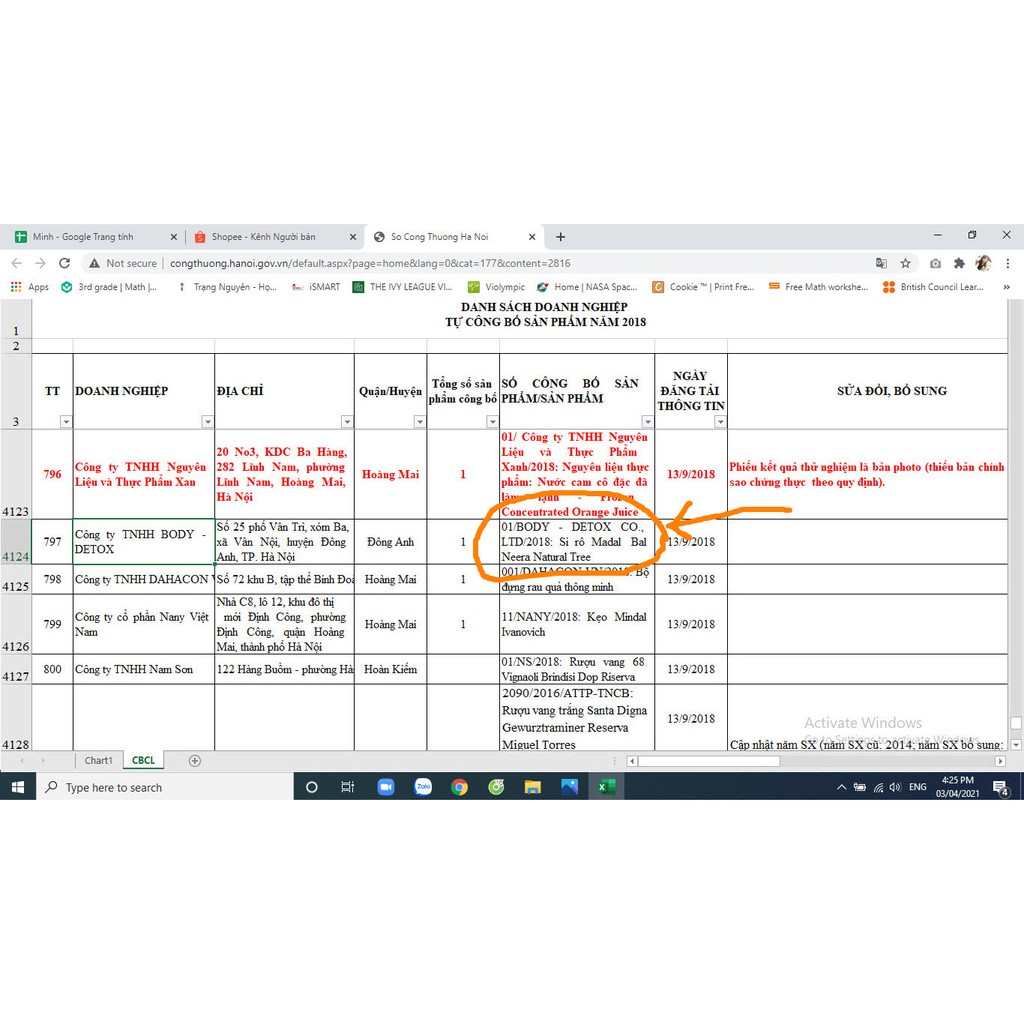This screenshot has width=1024, height=1024.
Task: Click the Excel icon in the taskbar
Action: pyautogui.click(x=605, y=787)
